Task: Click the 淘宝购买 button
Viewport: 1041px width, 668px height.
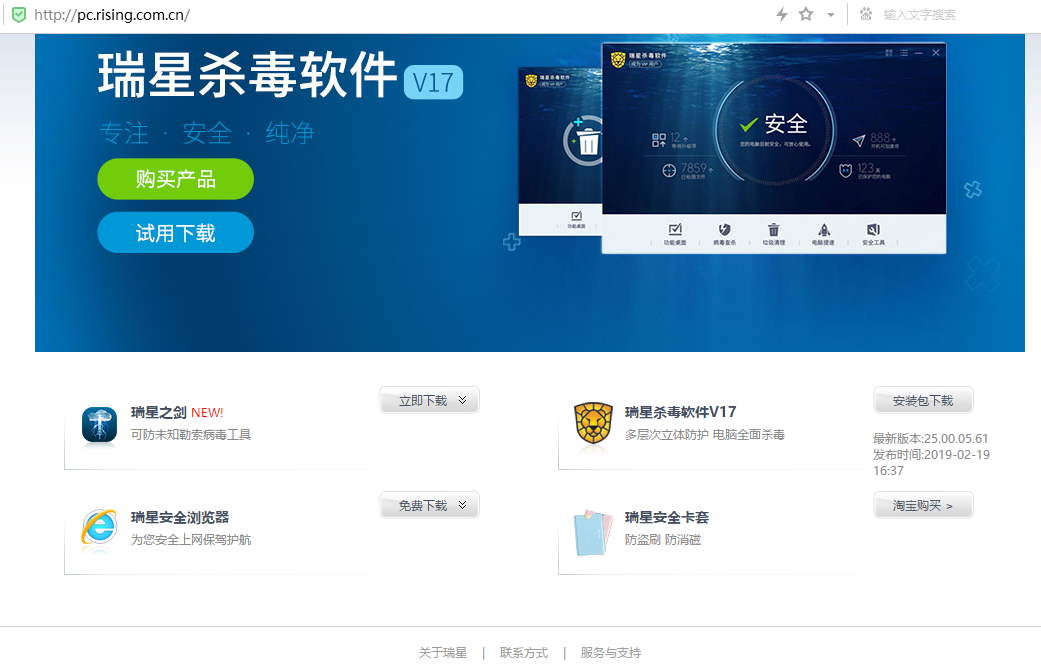Action: pyautogui.click(x=923, y=505)
